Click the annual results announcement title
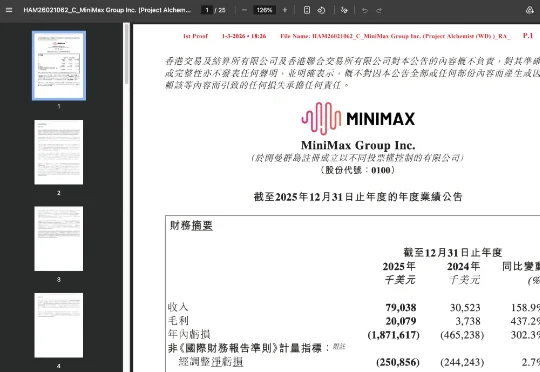The height and width of the screenshot is (372, 540). pyautogui.click(x=358, y=197)
